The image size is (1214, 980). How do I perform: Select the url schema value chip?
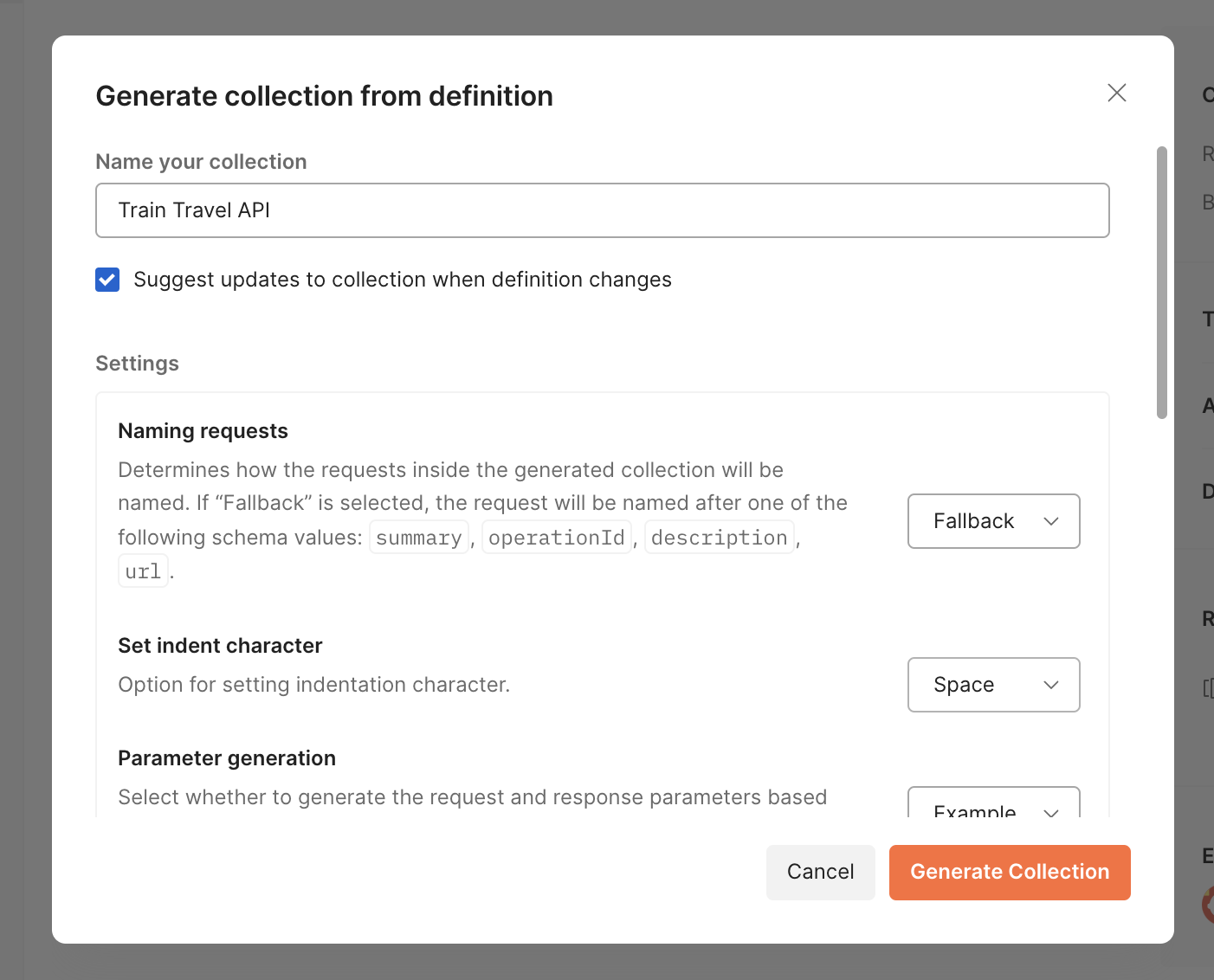coord(143,570)
